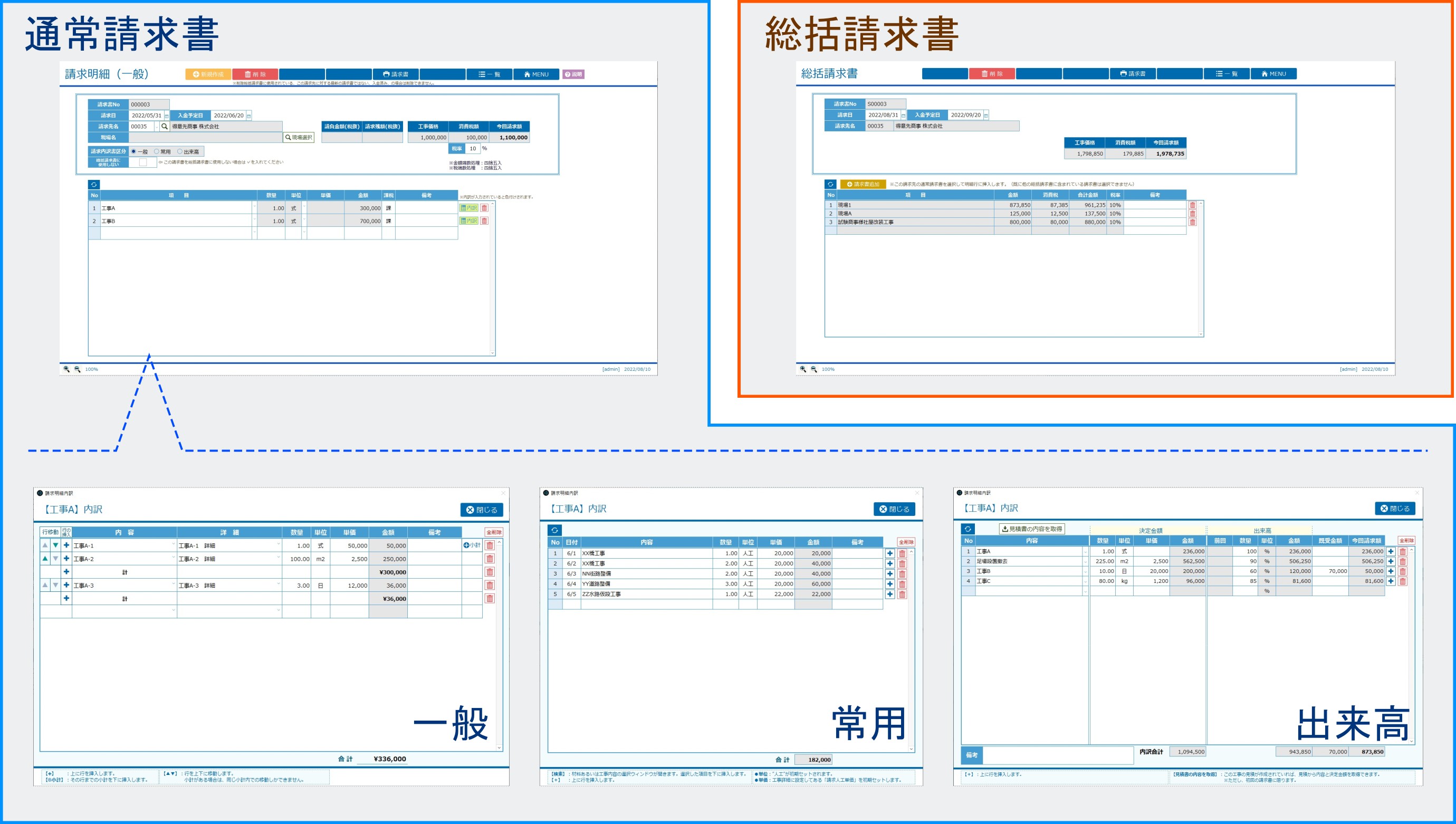Click amount cell 300,000 on 工事A row
This screenshot has height=824, width=1456.
click(x=363, y=208)
